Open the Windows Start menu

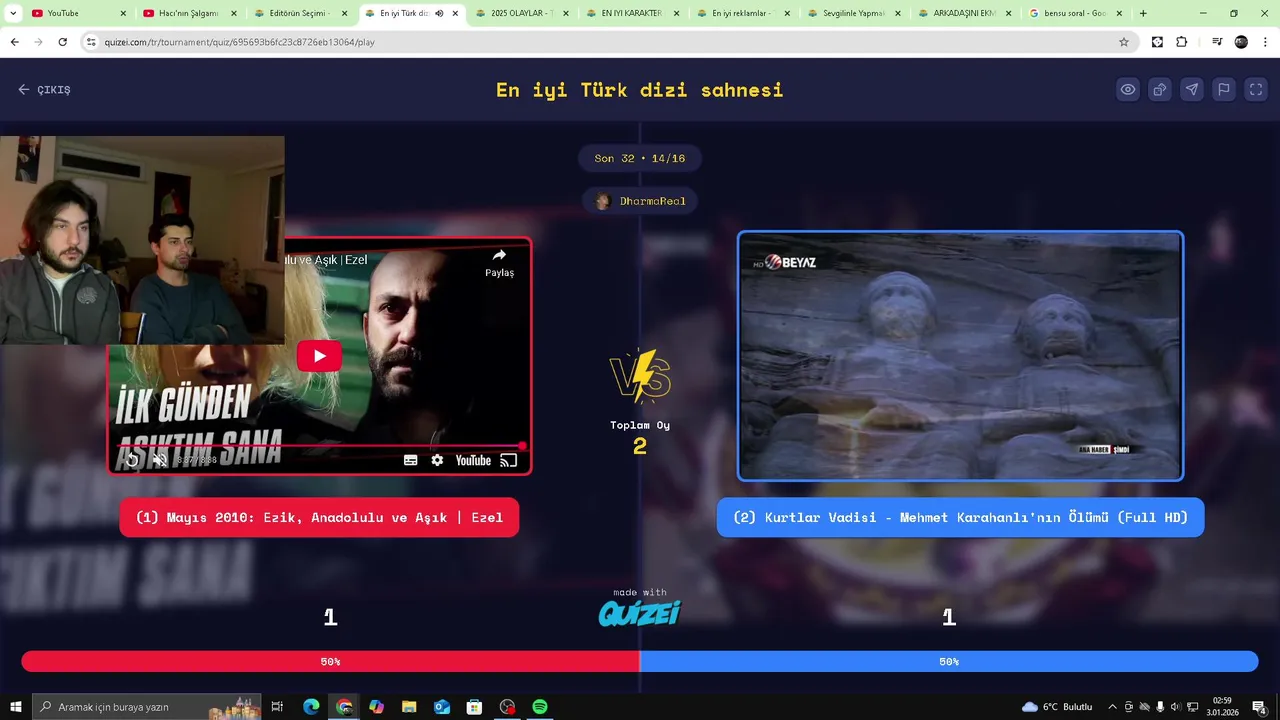pos(16,707)
